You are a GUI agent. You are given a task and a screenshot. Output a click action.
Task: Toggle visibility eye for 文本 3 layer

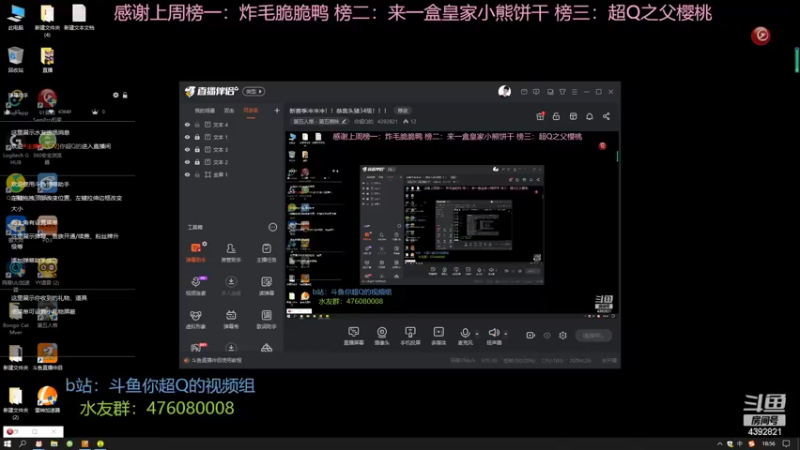[187, 149]
